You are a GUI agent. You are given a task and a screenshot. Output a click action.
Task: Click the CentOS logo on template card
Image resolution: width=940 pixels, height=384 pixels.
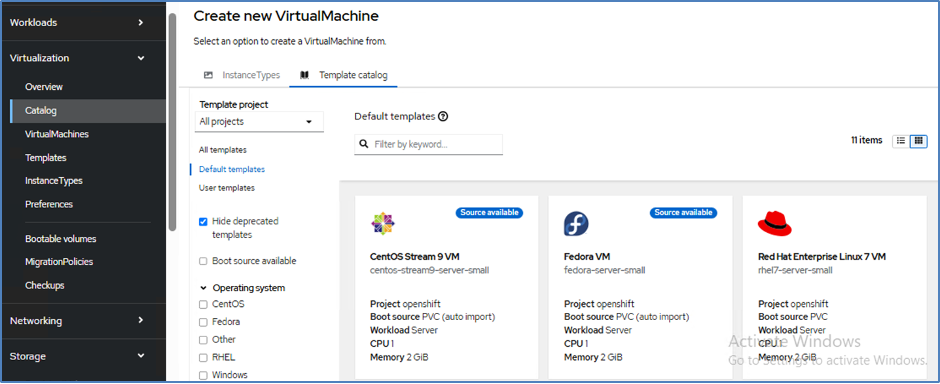pyautogui.click(x=383, y=223)
